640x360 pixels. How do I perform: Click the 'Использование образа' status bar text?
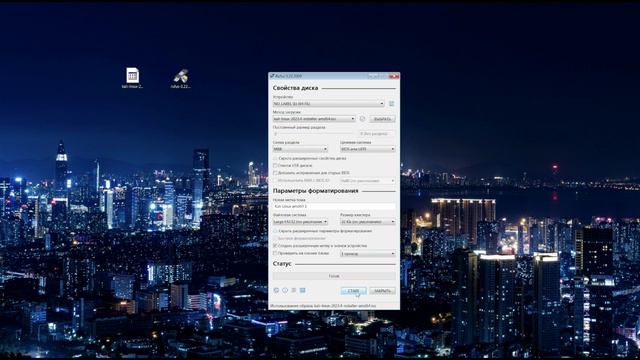pos(323,305)
